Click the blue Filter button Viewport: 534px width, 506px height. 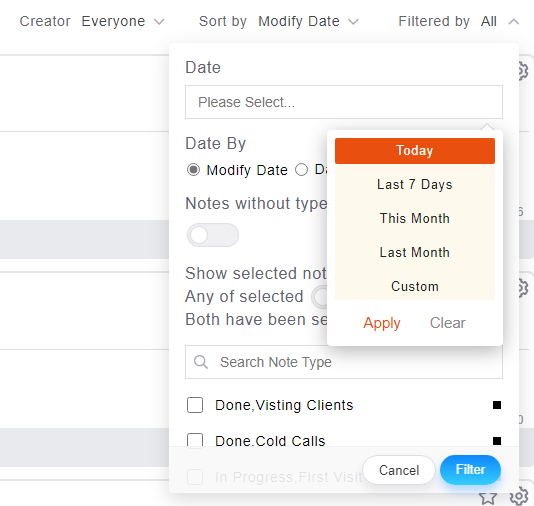(470, 470)
